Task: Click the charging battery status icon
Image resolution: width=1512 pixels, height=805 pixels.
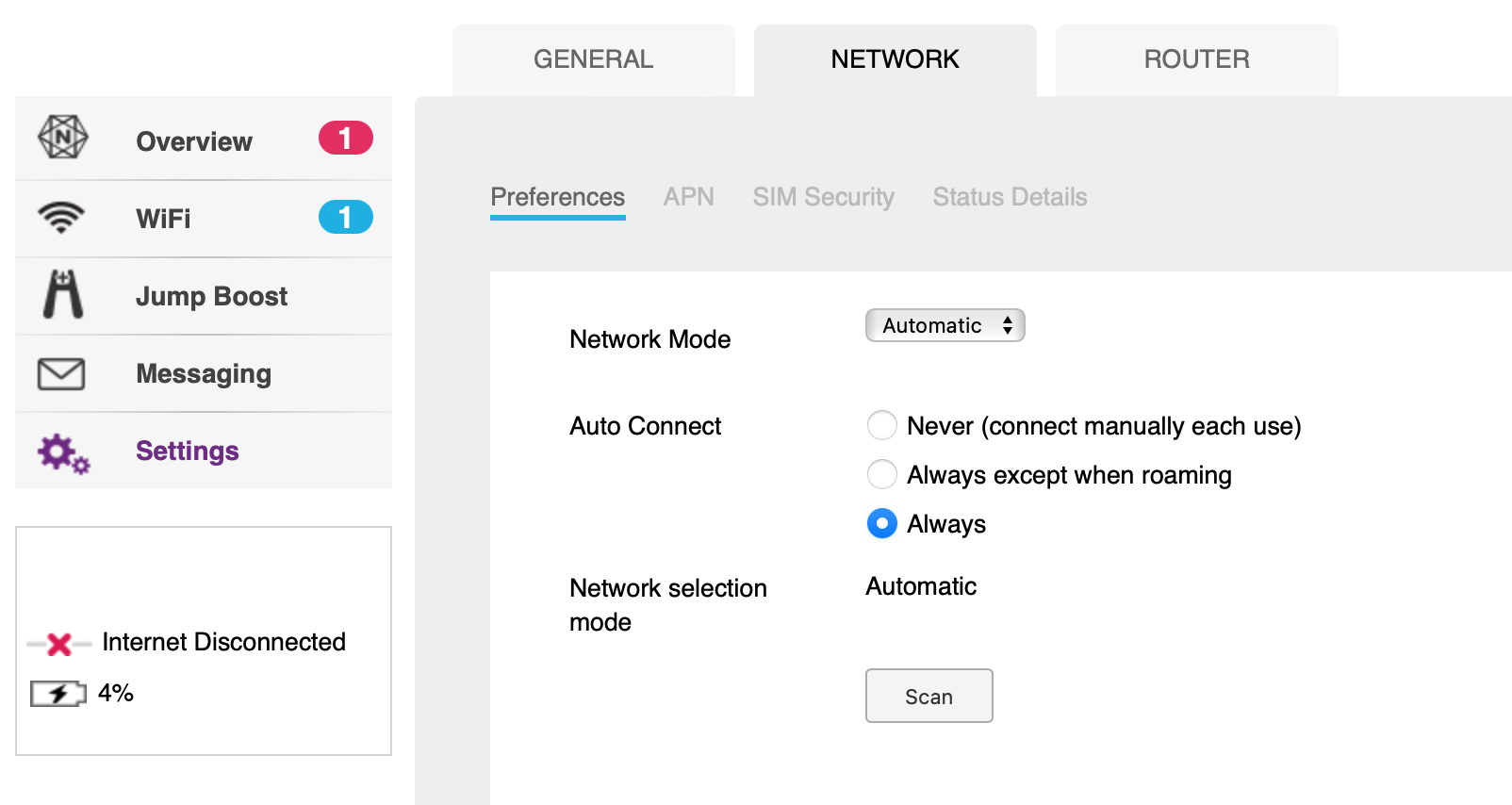Action: [58, 694]
